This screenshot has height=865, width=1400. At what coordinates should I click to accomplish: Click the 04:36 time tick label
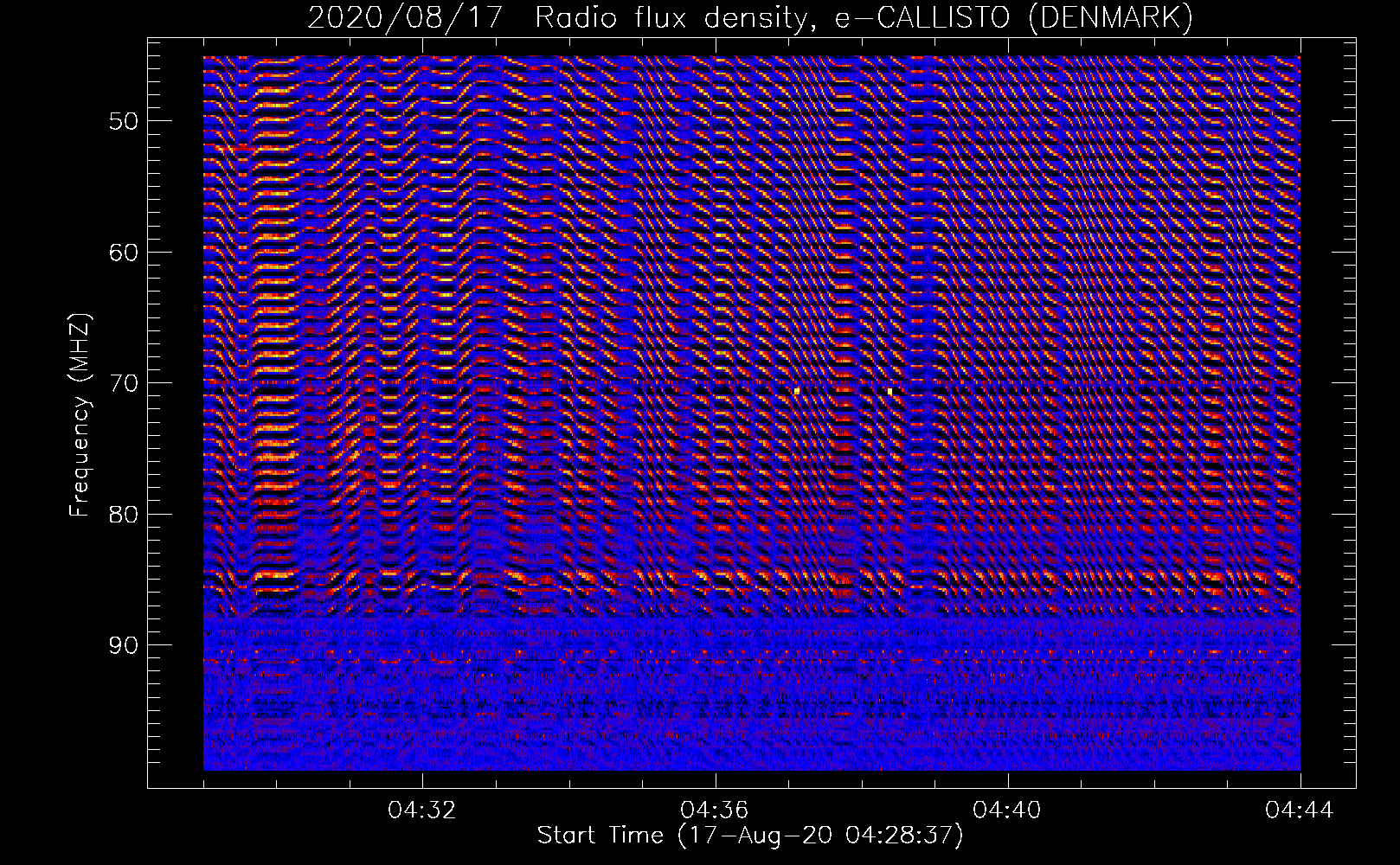tap(715, 810)
